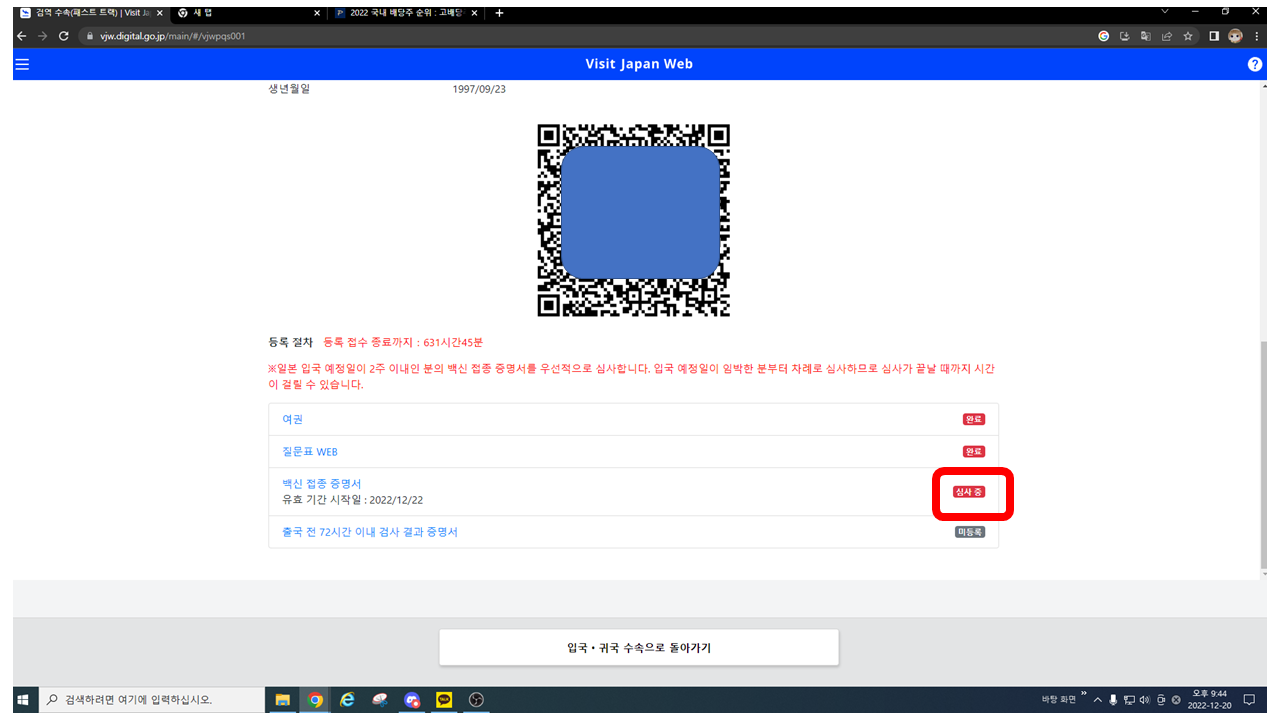Image resolution: width=1280 pixels, height=720 pixels.
Task: Share this page from the address bar
Action: pyautogui.click(x=1167, y=36)
